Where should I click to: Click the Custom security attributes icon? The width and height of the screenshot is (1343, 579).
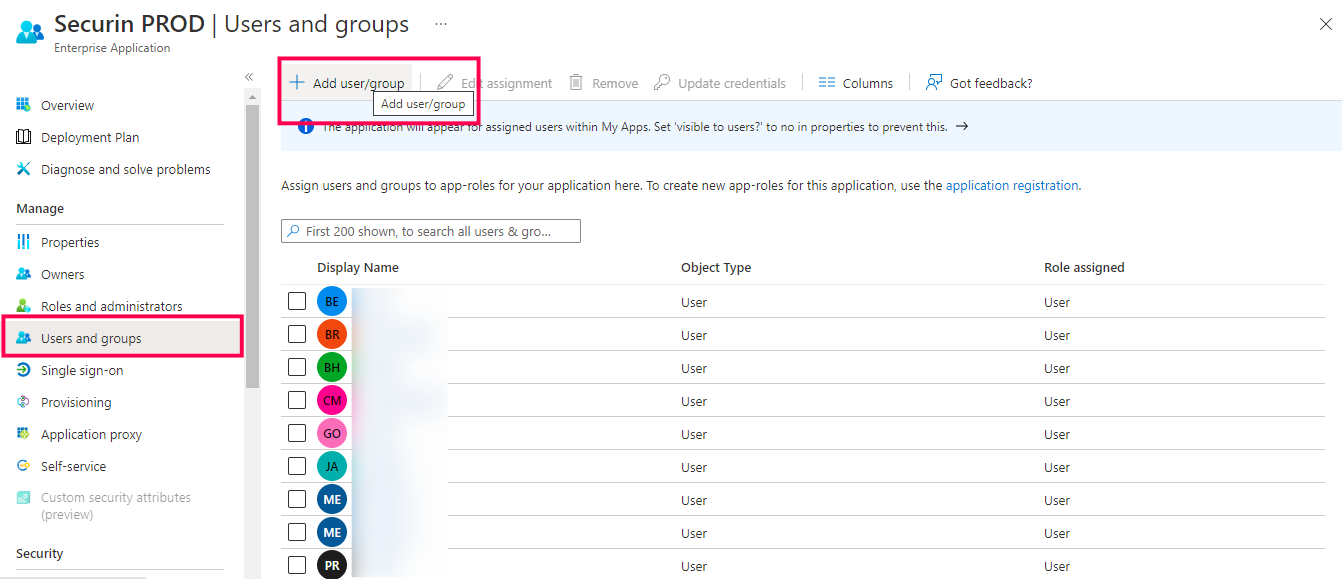pyautogui.click(x=23, y=497)
